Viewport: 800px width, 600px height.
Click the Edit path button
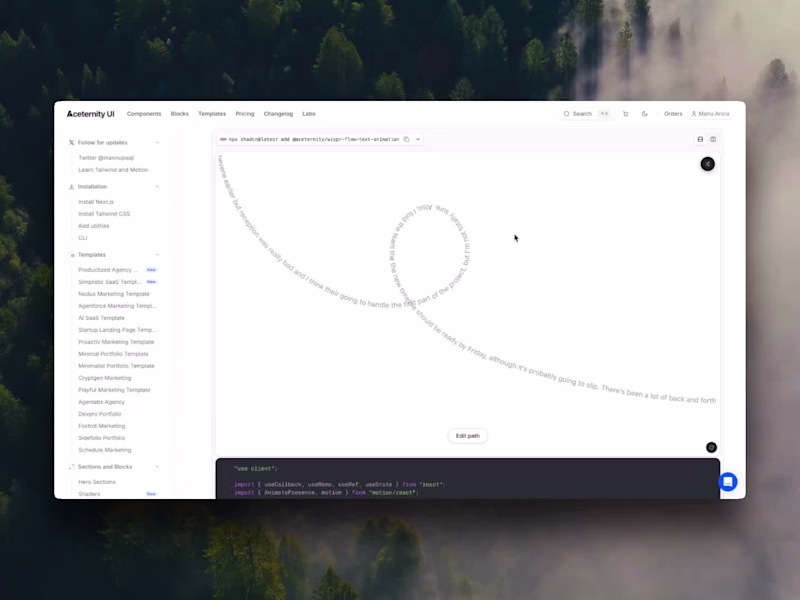point(467,436)
